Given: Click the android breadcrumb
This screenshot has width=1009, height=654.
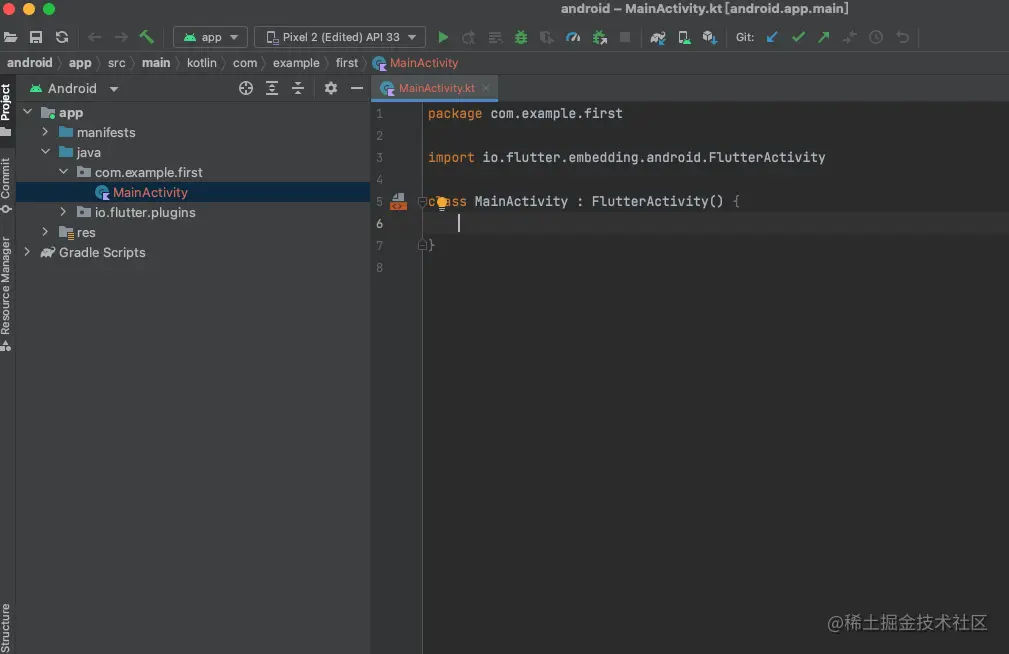Looking at the screenshot, I should (x=30, y=62).
